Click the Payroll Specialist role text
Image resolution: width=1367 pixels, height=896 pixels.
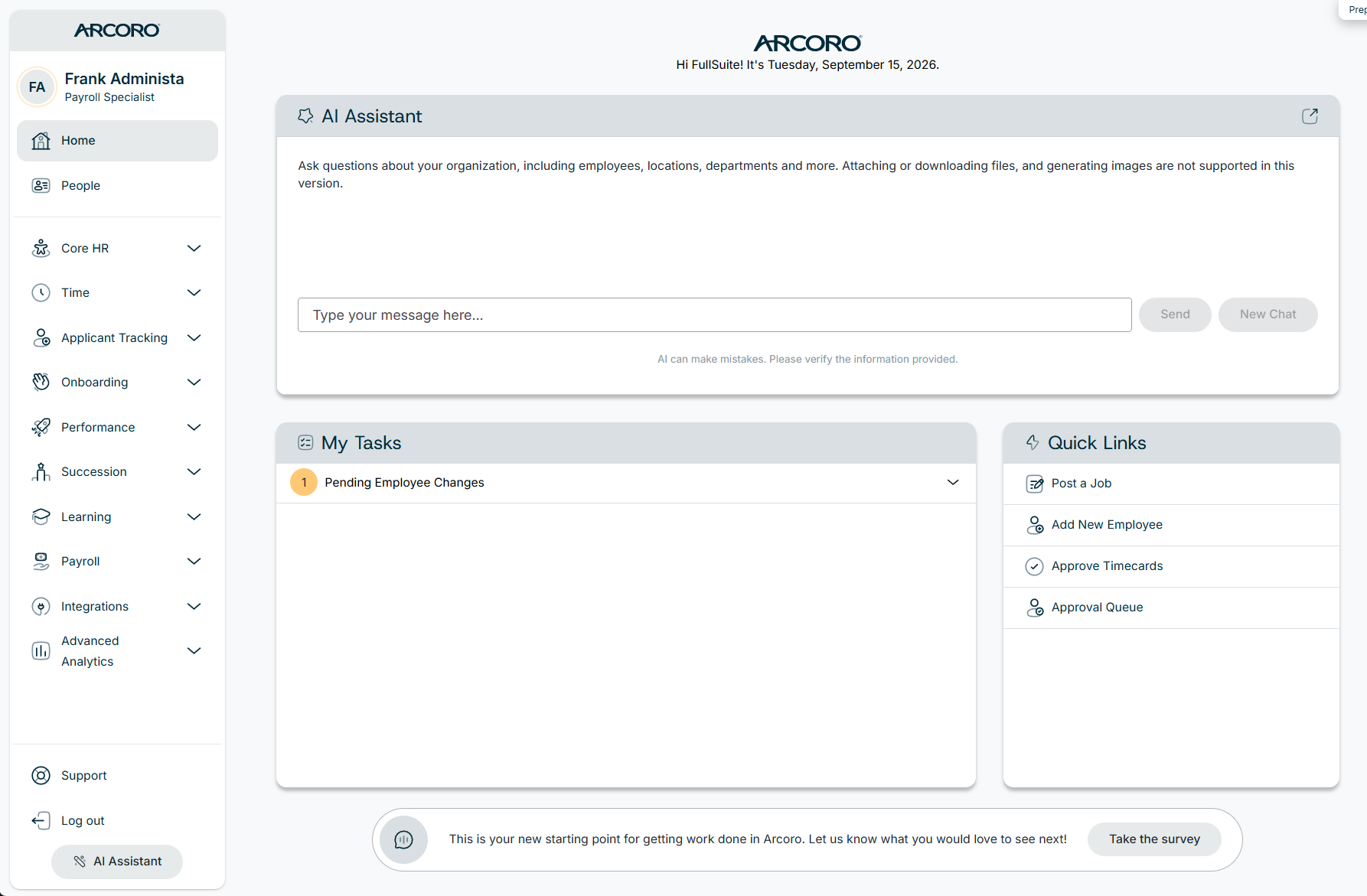[x=109, y=97]
